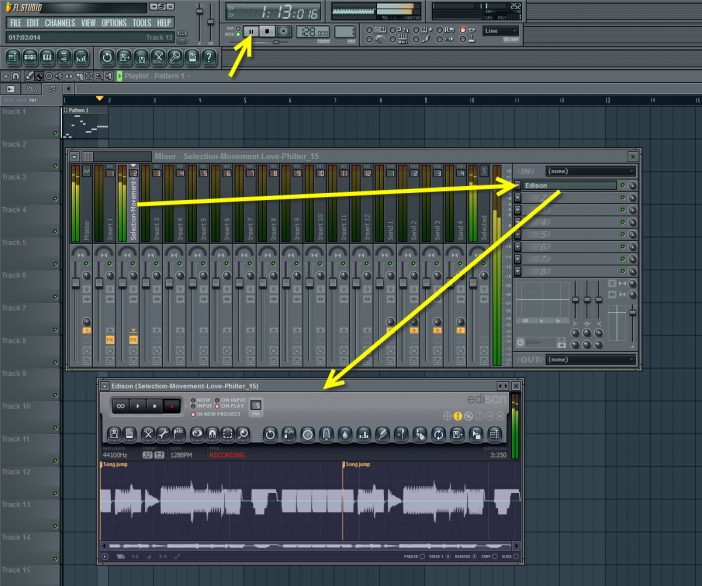Image resolution: width=702 pixels, height=586 pixels.
Task: Click the main toolbar clipboard icon
Action: tap(192, 57)
